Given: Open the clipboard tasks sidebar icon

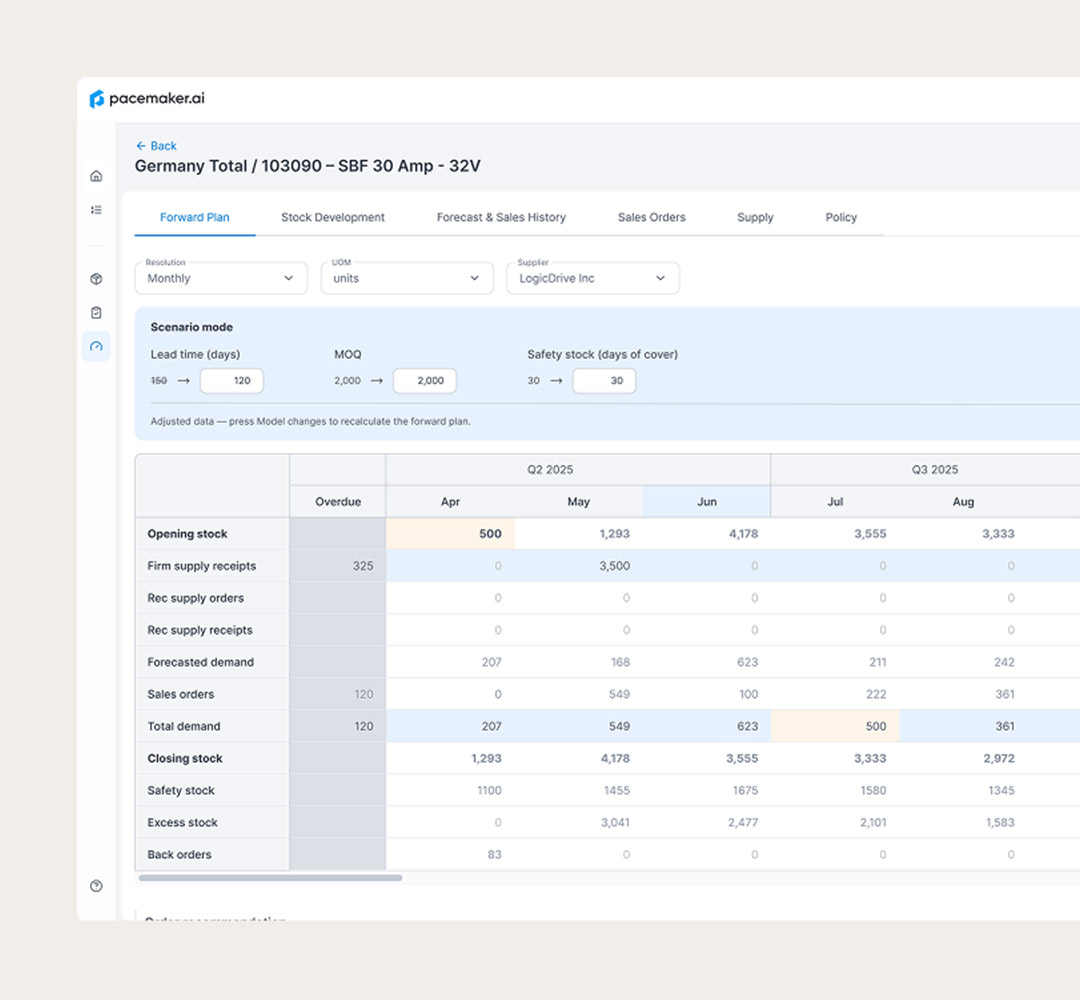Looking at the screenshot, I should point(96,312).
